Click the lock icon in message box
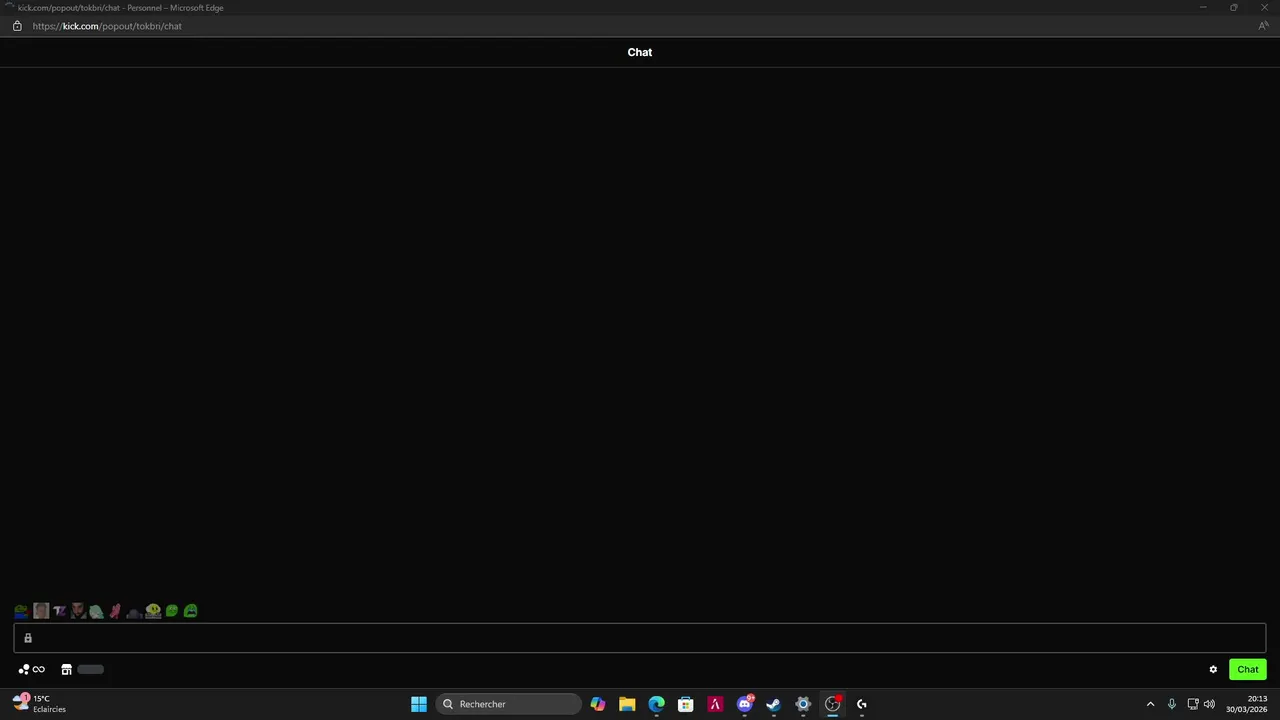The image size is (1280, 720). [28, 638]
